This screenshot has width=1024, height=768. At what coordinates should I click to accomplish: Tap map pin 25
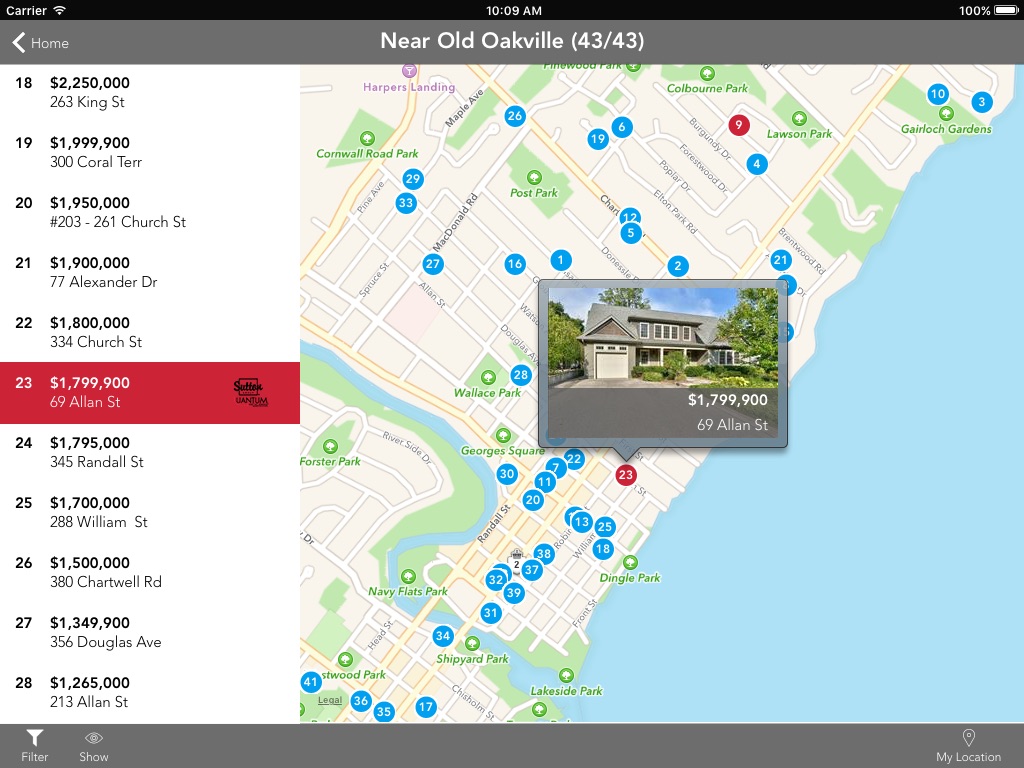tap(605, 526)
